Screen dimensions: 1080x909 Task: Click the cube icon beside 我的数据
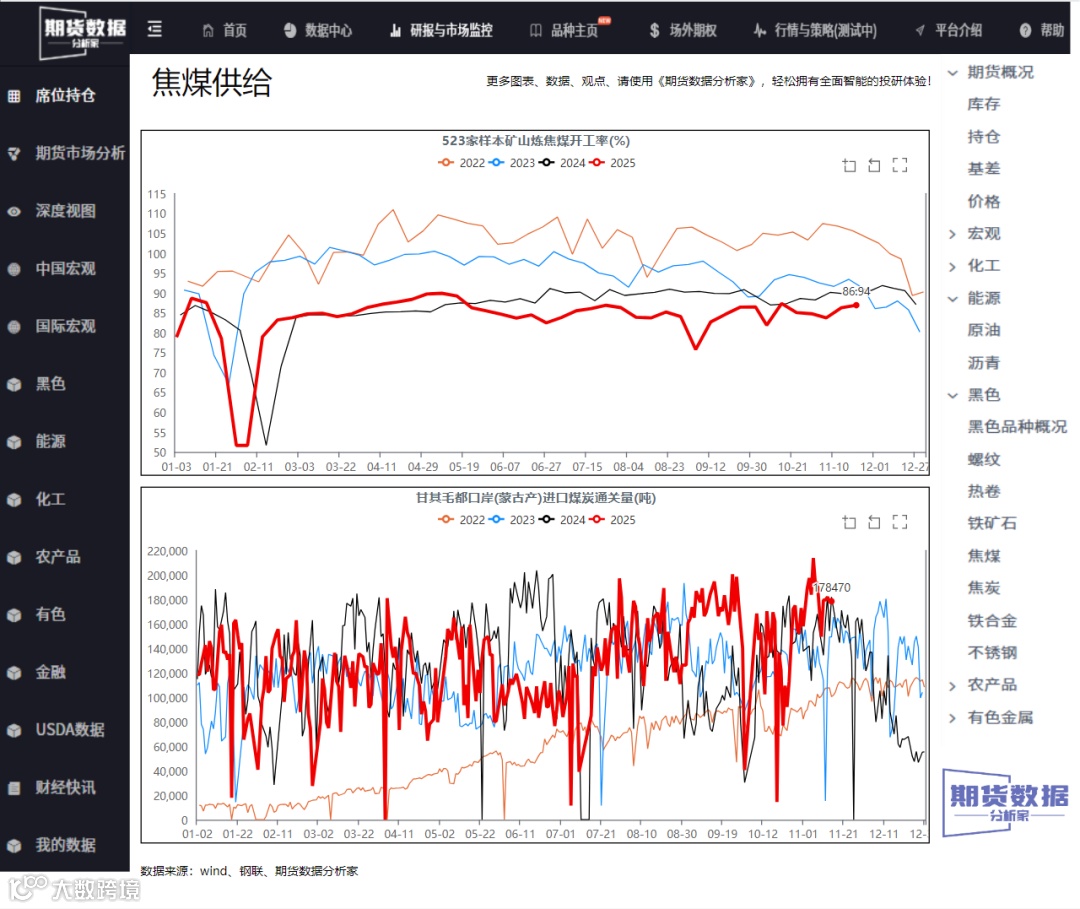(14, 846)
